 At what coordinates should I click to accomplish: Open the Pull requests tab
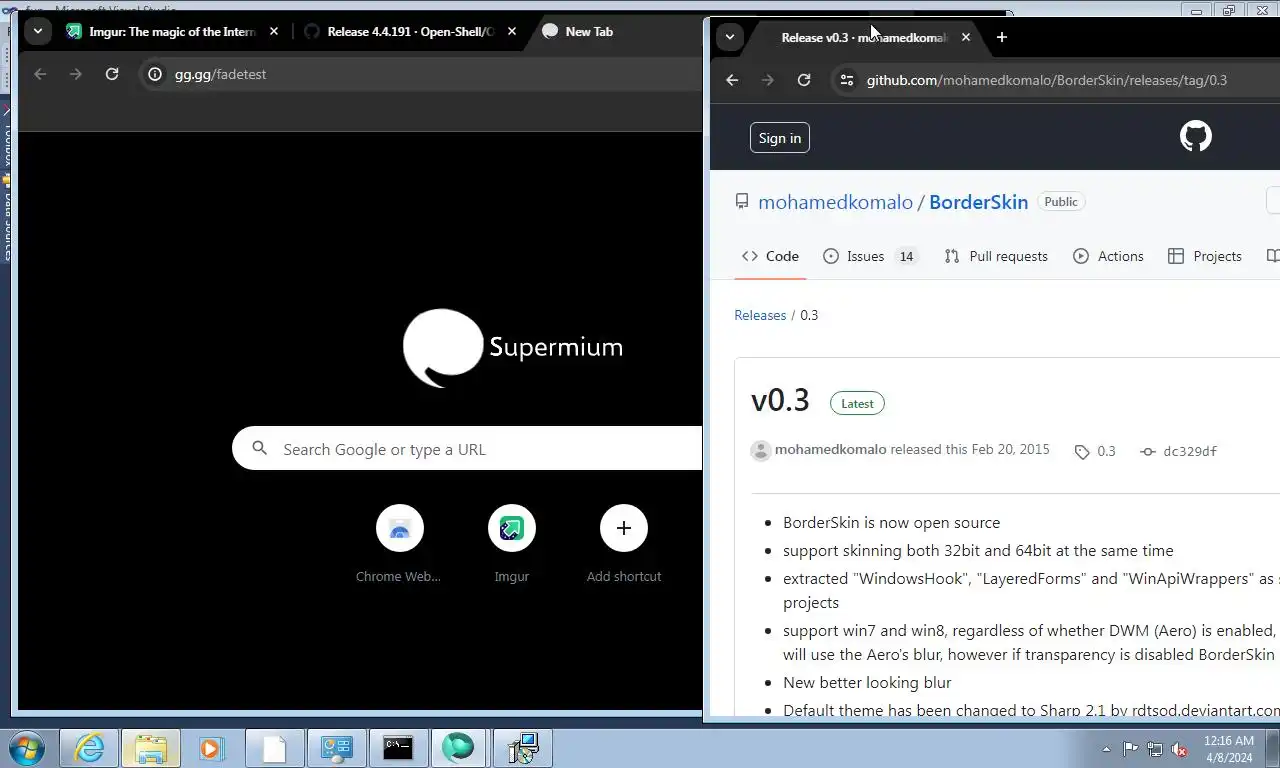(x=996, y=256)
